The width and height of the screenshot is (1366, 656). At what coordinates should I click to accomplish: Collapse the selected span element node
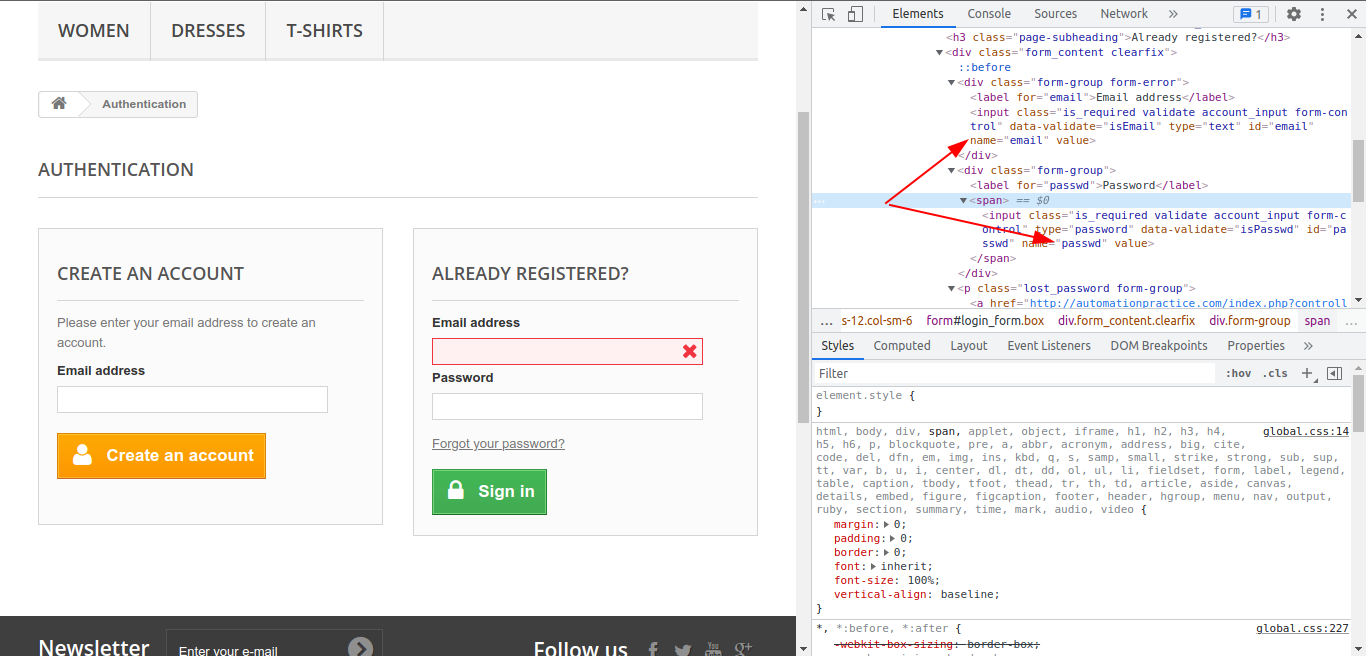(x=964, y=201)
